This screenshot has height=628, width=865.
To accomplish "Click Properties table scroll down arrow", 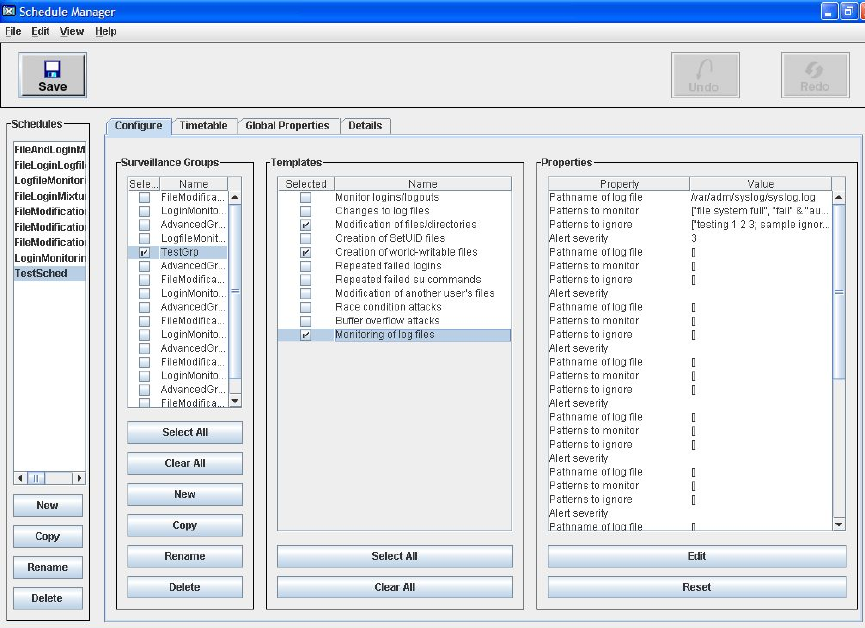I will click(839, 523).
